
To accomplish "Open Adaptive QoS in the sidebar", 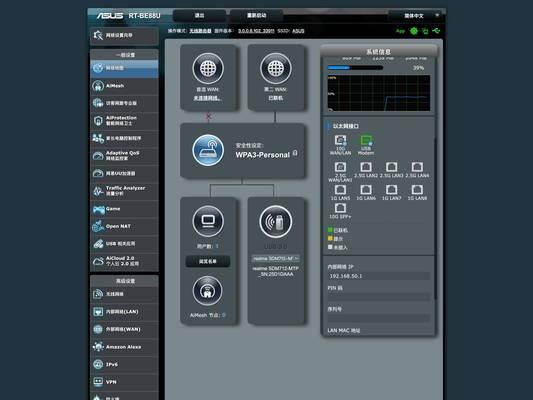I will [x=124, y=156].
